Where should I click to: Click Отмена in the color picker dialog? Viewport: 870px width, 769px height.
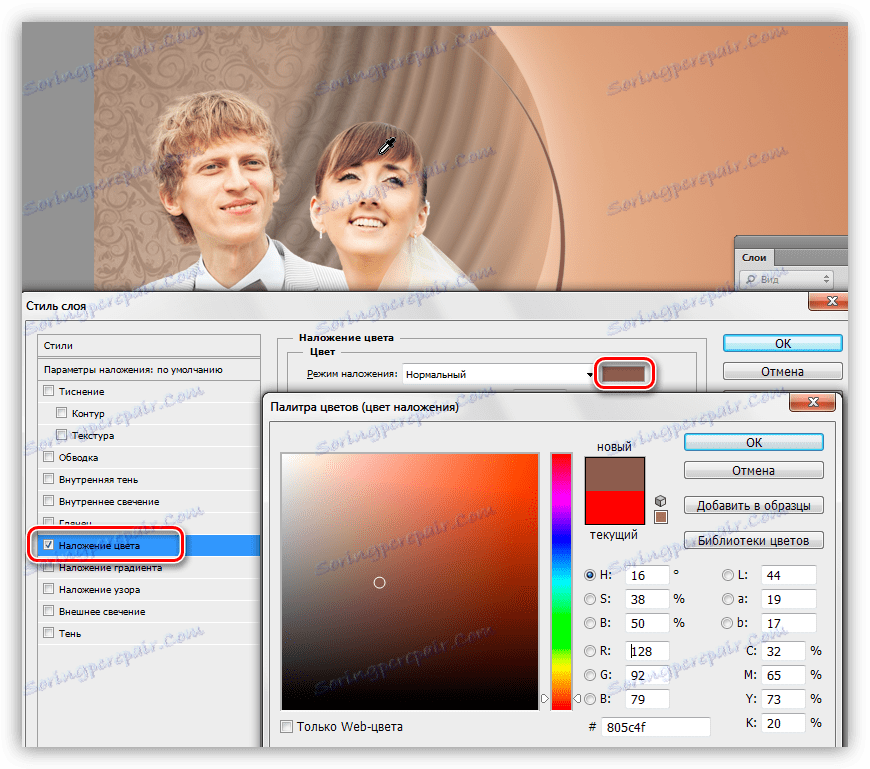(x=753, y=470)
